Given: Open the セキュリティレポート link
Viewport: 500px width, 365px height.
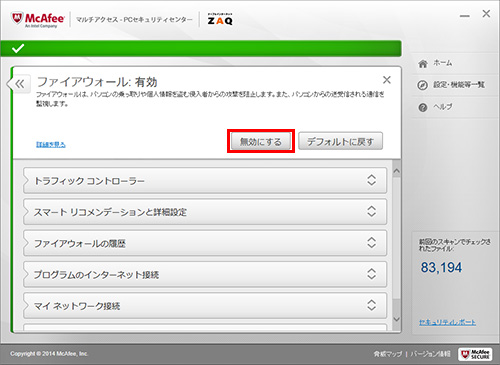Looking at the screenshot, I should pos(447,322).
